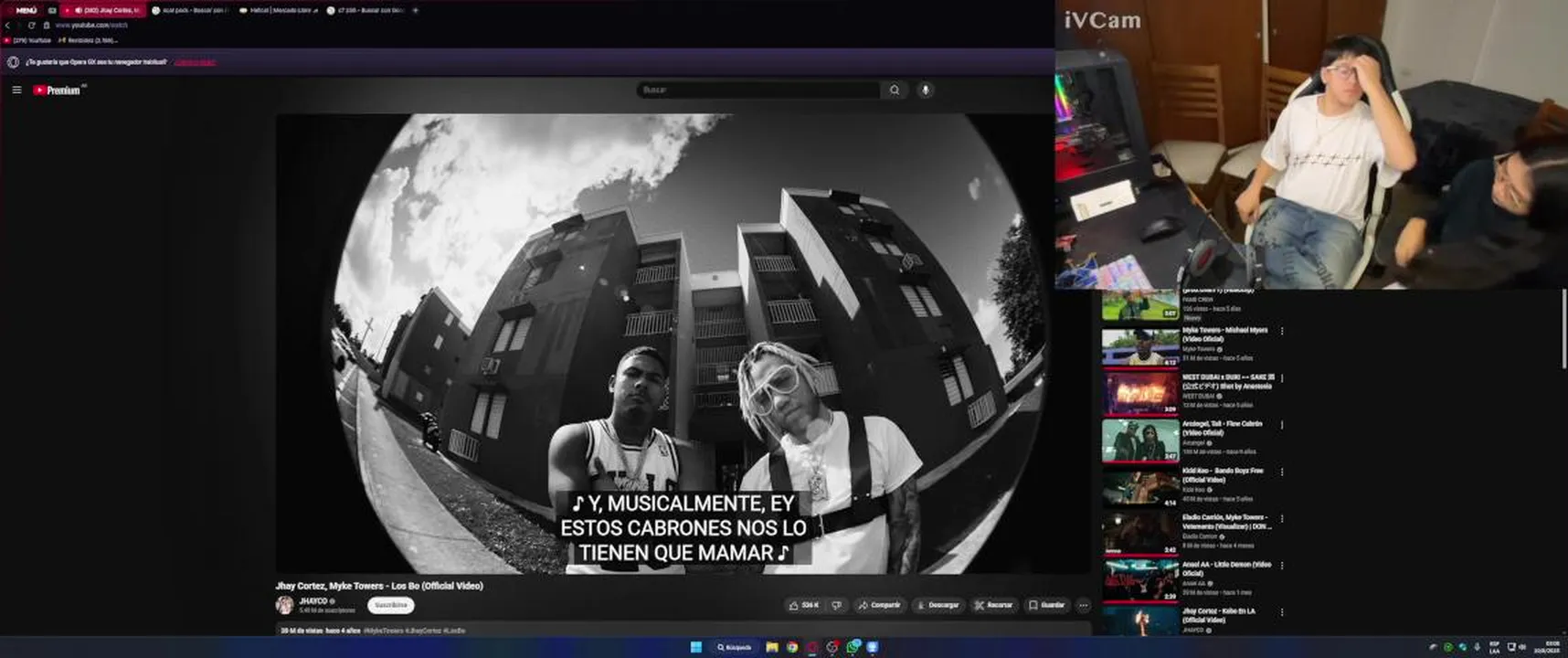Open the three-dot more actions under video
The width and height of the screenshot is (1568, 658).
pyautogui.click(x=1083, y=605)
